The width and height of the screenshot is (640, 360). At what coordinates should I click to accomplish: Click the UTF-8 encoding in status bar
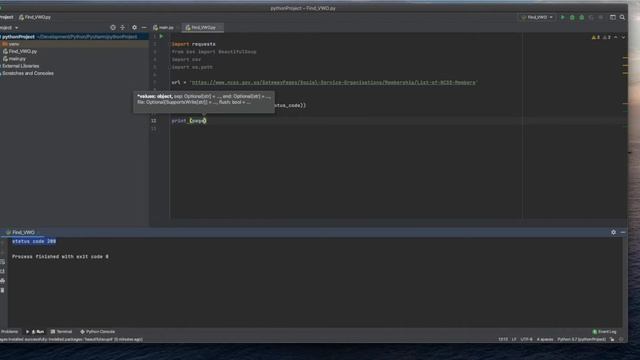[x=526, y=339]
